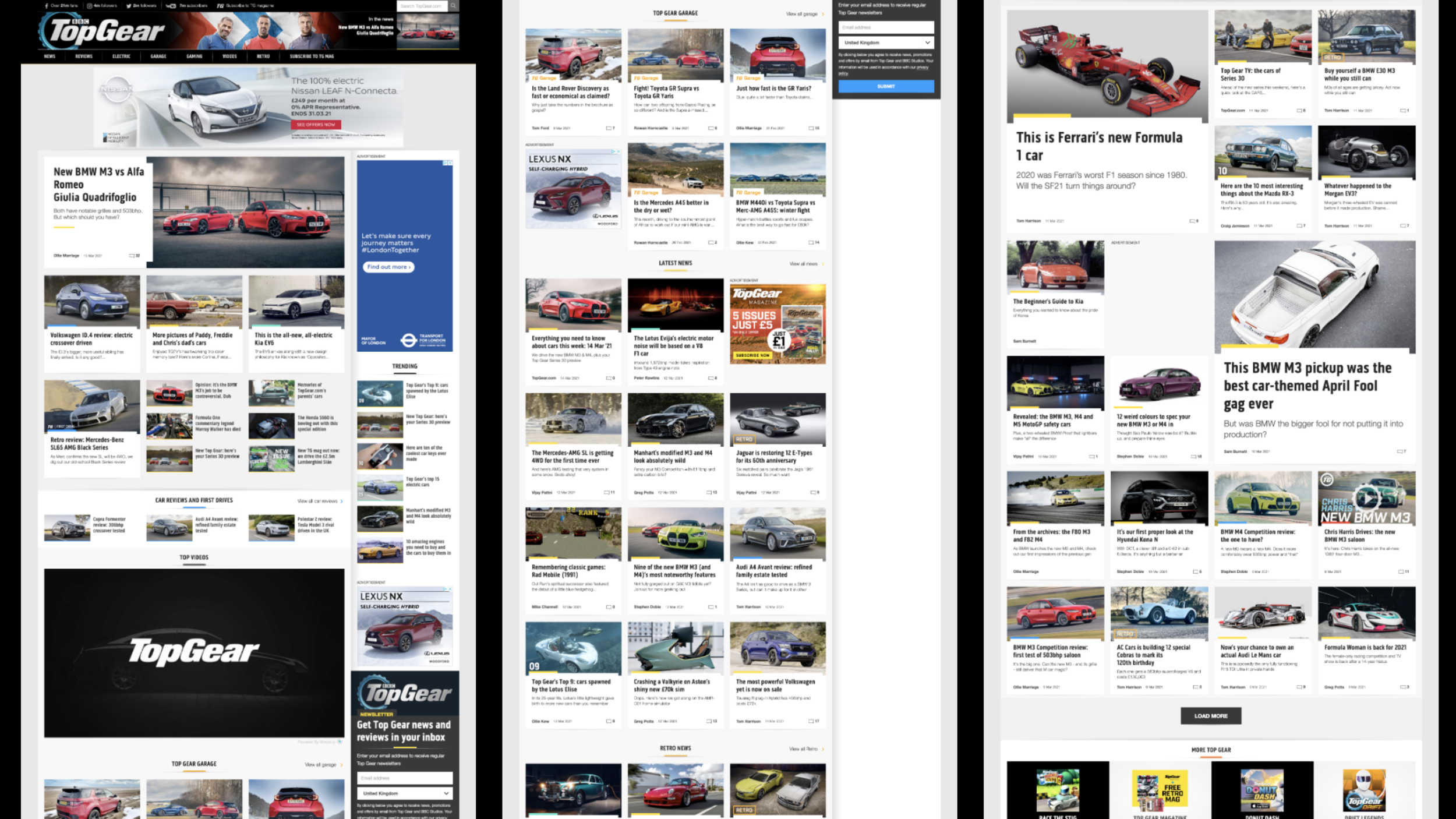1456x819 pixels.
Task: Click the Search TopGear.com field
Action: pyautogui.click(x=422, y=6)
